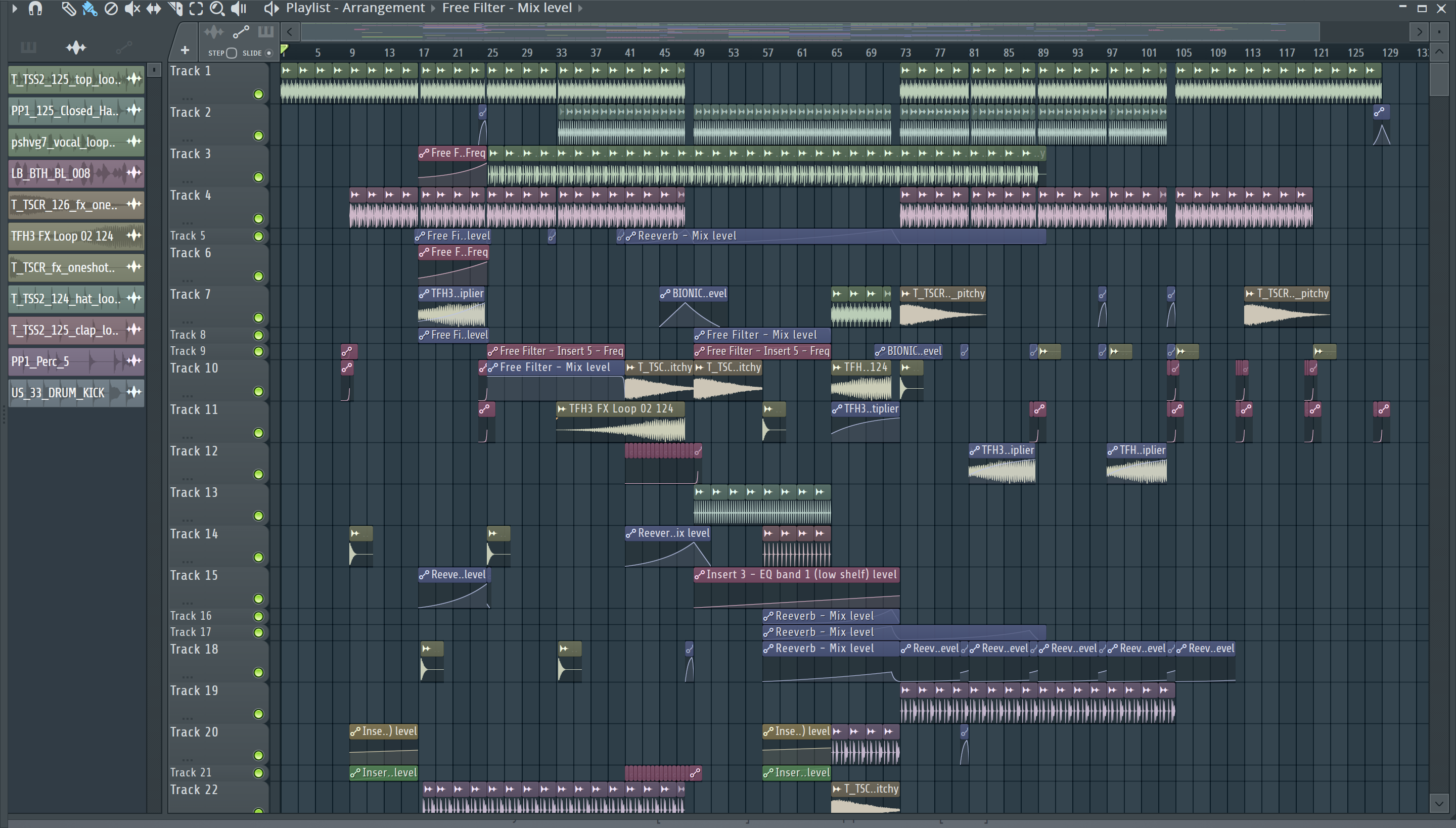The height and width of the screenshot is (828, 1456).
Task: Click waveform icon of T_TSCR_fx_oneshot..
Action: click(x=133, y=267)
